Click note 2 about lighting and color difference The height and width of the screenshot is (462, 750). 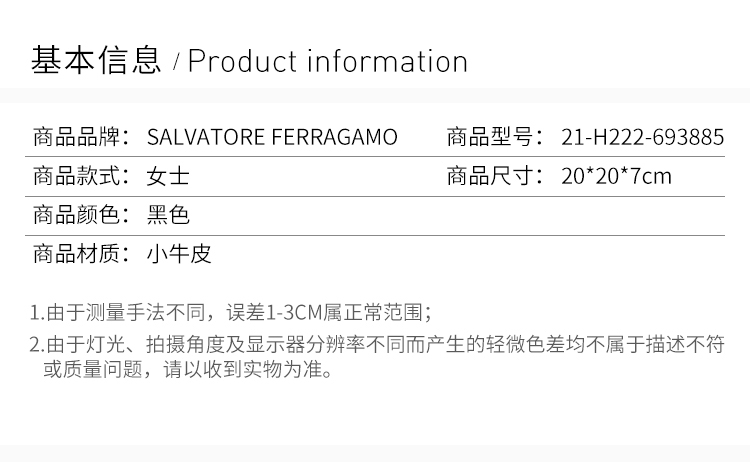[377, 357]
